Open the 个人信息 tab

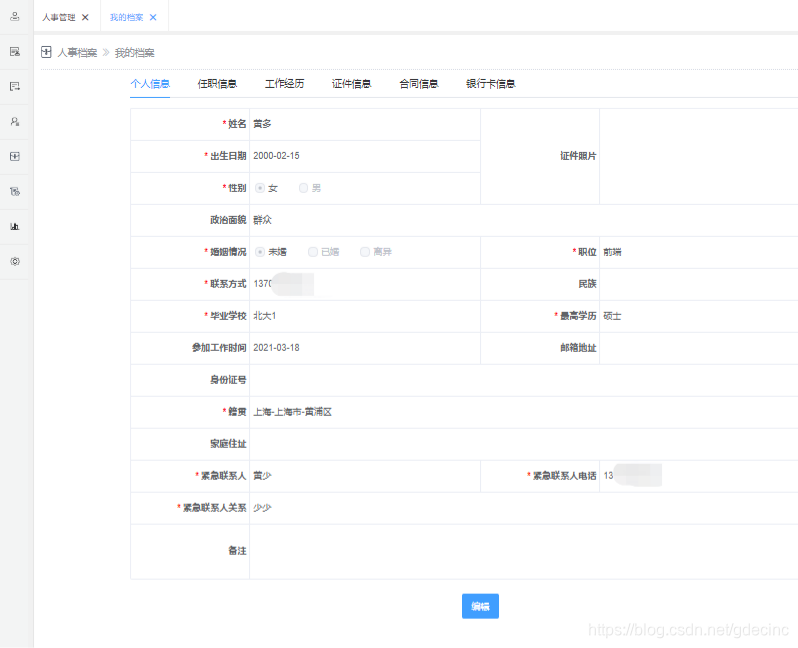coord(150,84)
